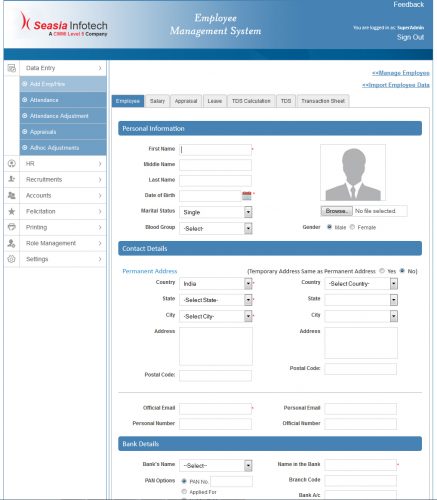
Task: Choose No for temporary address same as permanent
Action: (402, 271)
